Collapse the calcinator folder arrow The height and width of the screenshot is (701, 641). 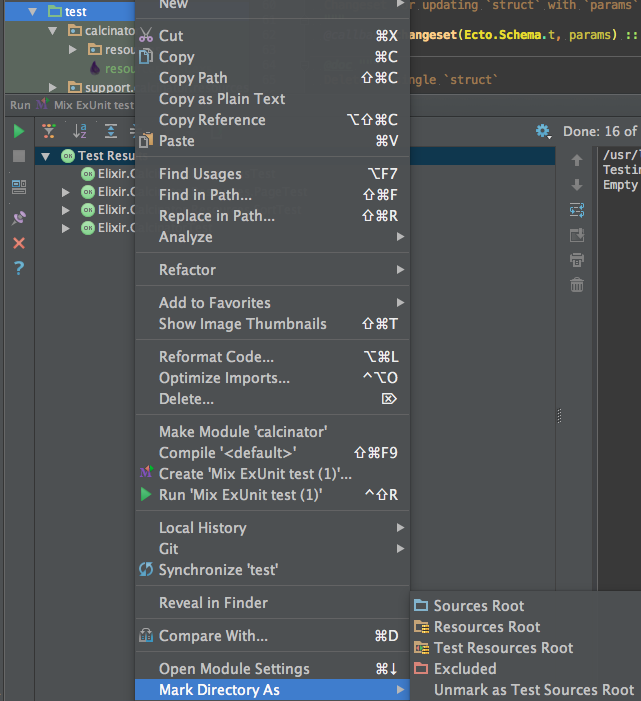[x=53, y=31]
